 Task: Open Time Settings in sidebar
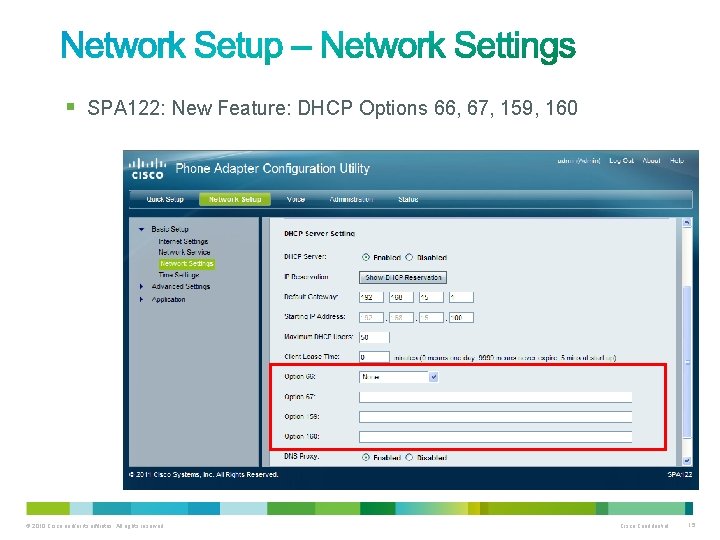[x=179, y=275]
